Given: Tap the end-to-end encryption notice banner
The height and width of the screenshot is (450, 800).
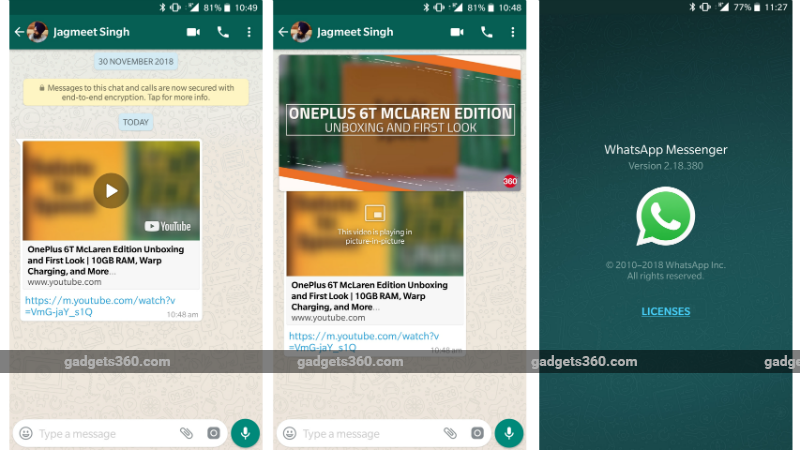Looking at the screenshot, I should [136, 93].
